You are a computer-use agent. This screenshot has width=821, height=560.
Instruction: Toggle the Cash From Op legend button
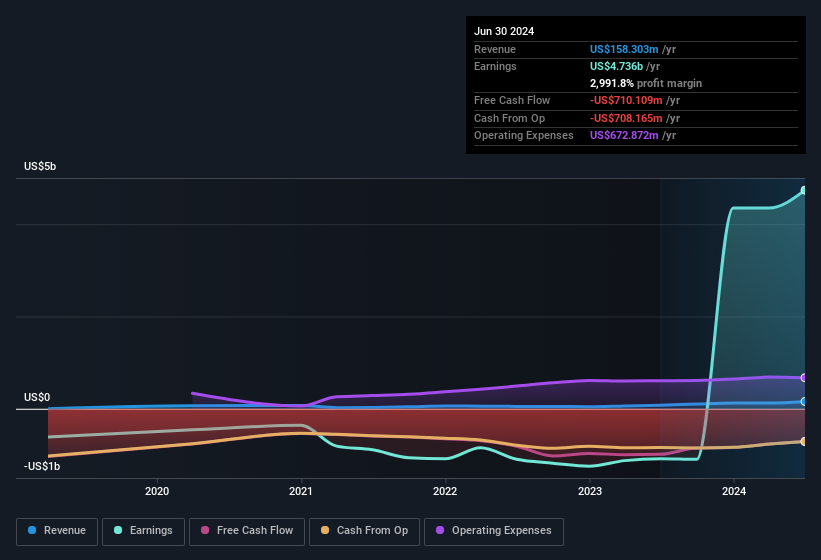pyautogui.click(x=364, y=532)
